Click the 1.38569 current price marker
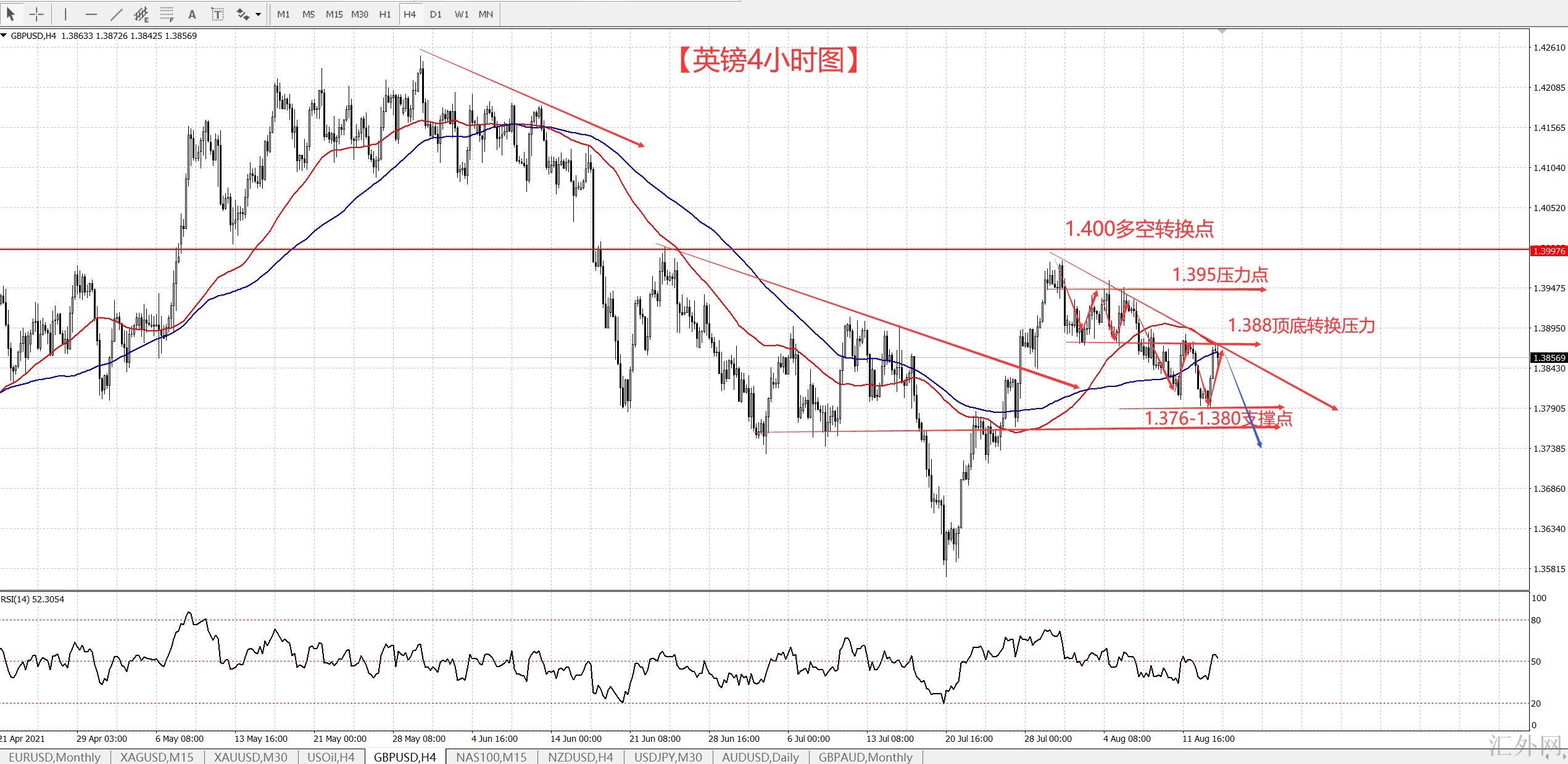The image size is (1568, 764). coord(1549,358)
